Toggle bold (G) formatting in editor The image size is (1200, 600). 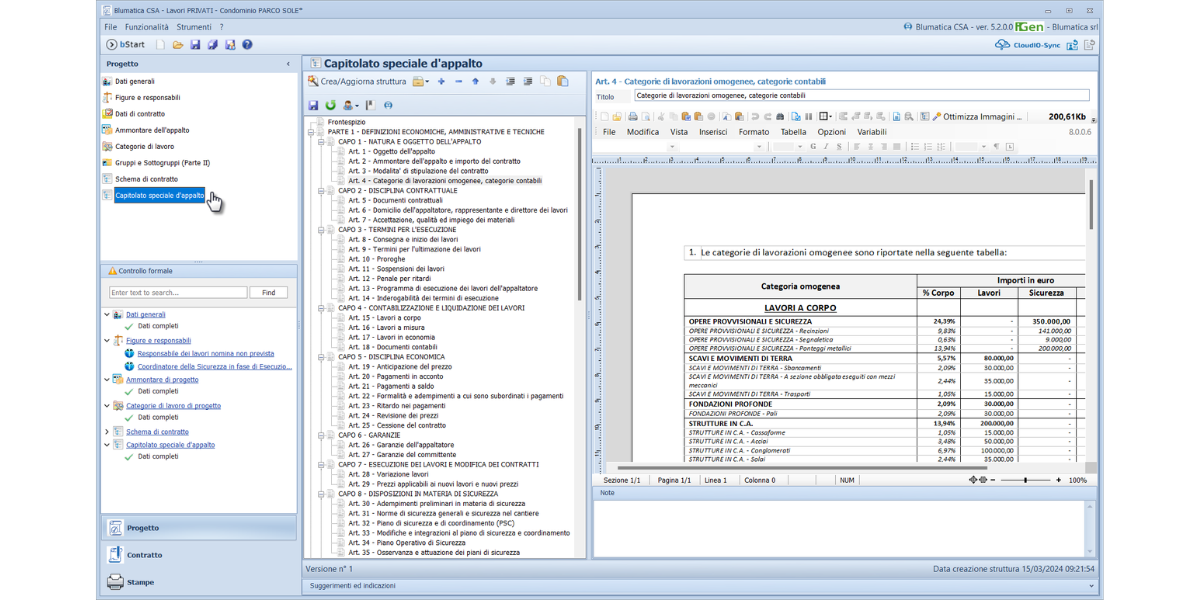(813, 147)
